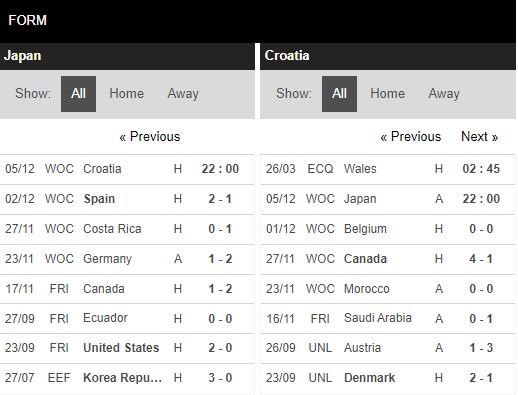This screenshot has width=518, height=395.
Task: Open the Costa Rica 0-1 result row
Action: 127,229
